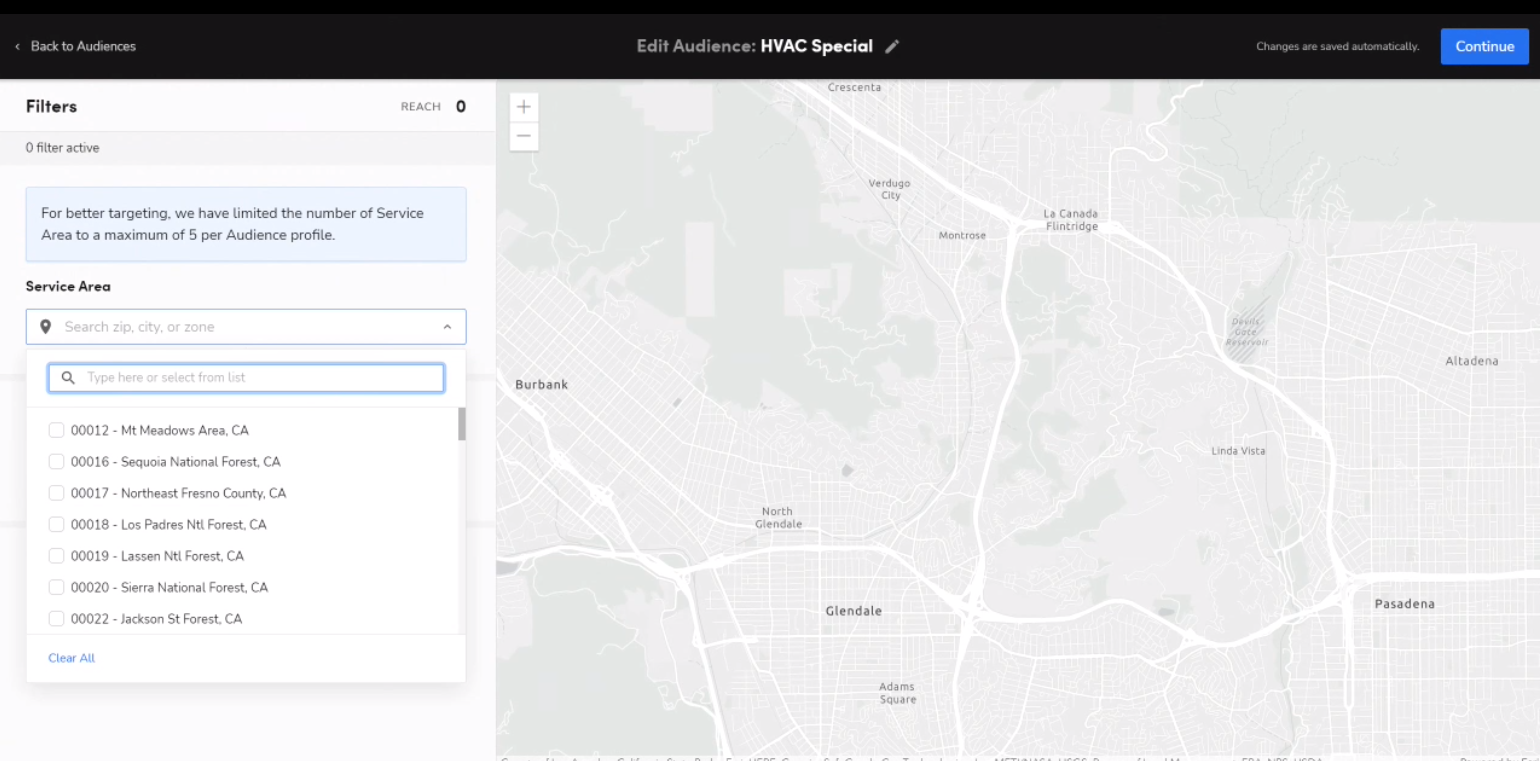Click the Altadena label on the map
The width and height of the screenshot is (1540, 761).
tap(1472, 361)
